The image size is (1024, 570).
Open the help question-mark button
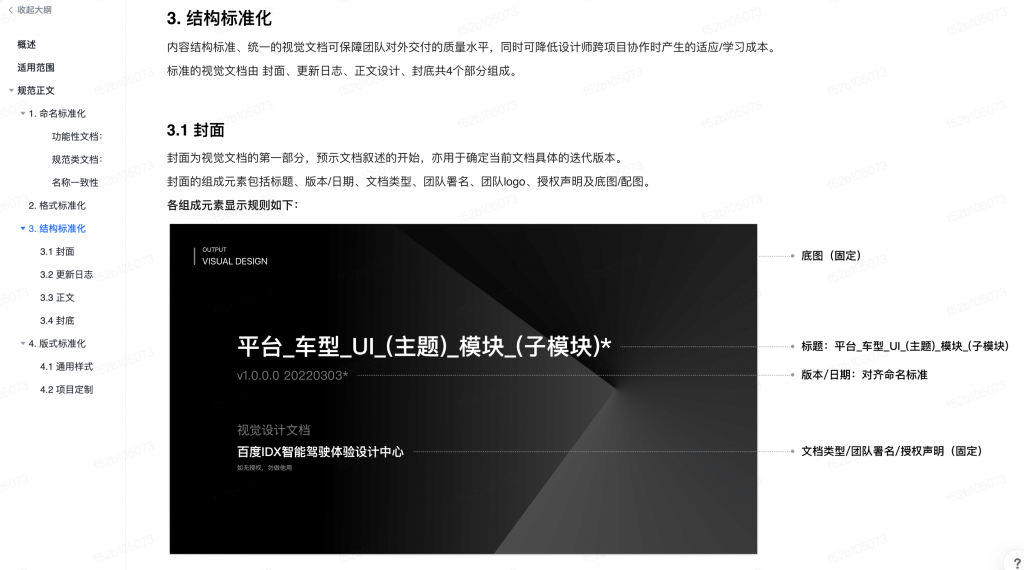(1016, 563)
